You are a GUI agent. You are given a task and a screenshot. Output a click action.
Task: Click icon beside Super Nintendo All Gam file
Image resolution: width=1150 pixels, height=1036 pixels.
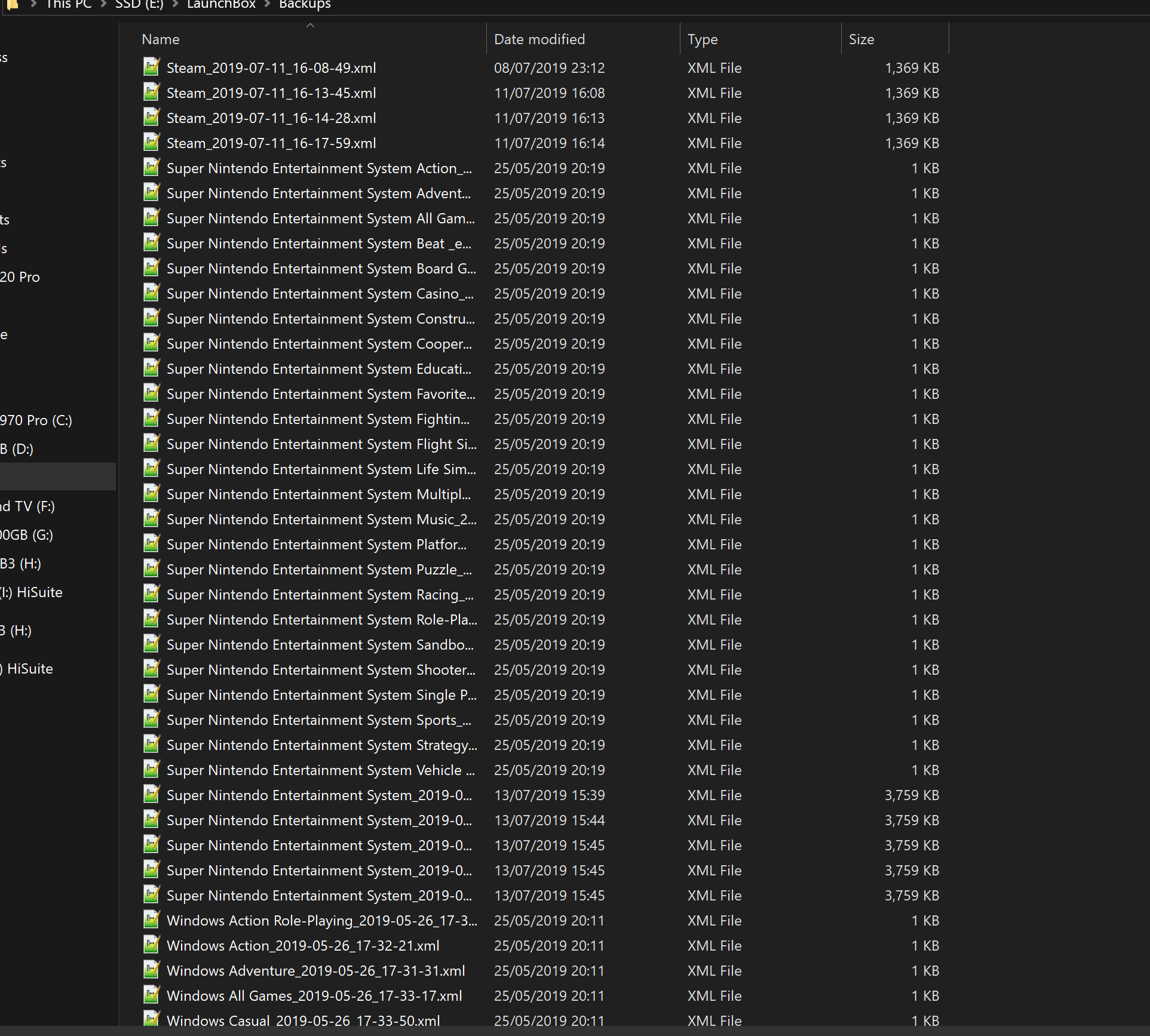(152, 217)
